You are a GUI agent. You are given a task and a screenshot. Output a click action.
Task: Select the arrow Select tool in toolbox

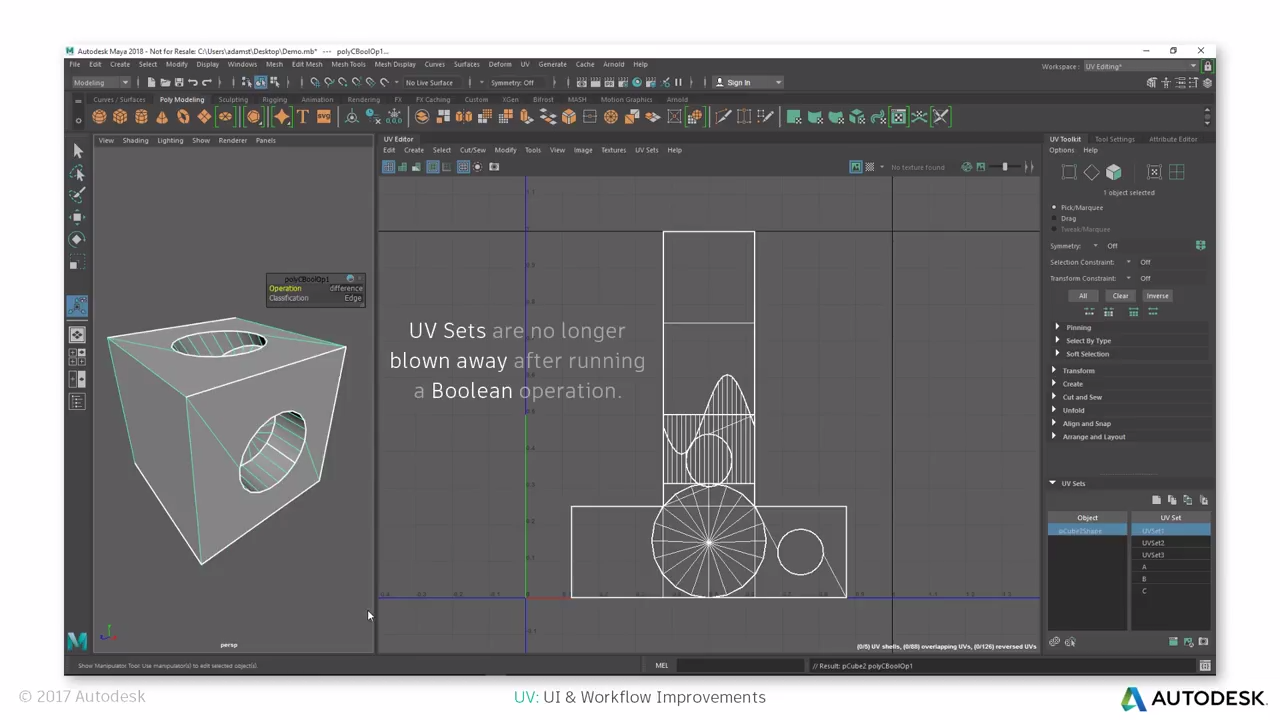coord(78,151)
